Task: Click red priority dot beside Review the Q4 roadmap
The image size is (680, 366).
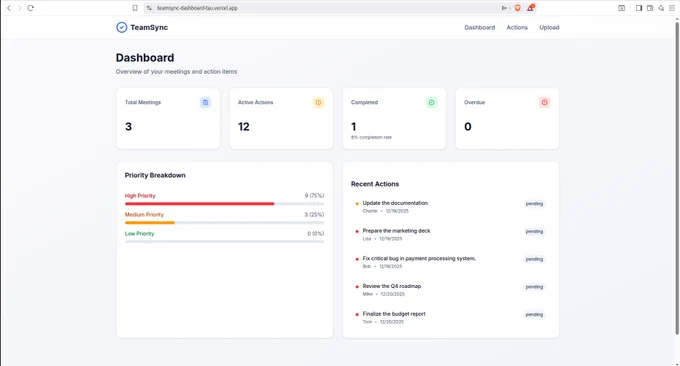Action: (357, 287)
